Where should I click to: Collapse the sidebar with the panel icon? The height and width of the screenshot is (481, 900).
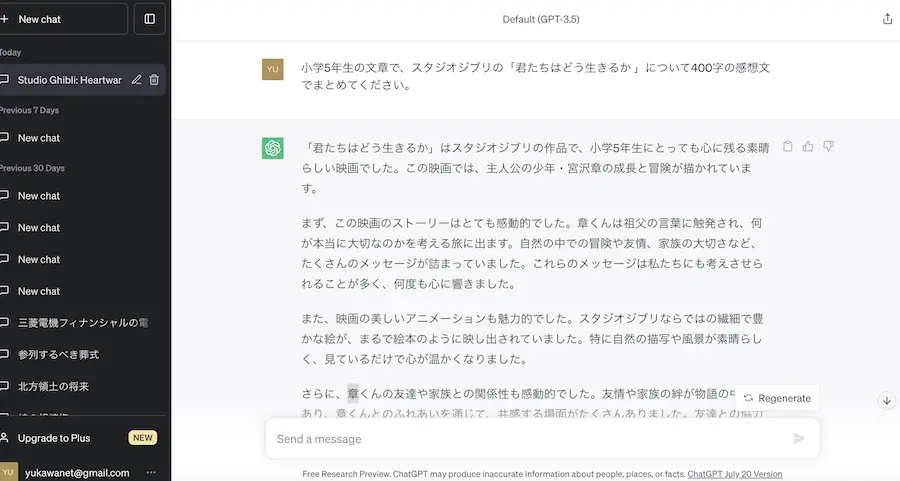149,19
